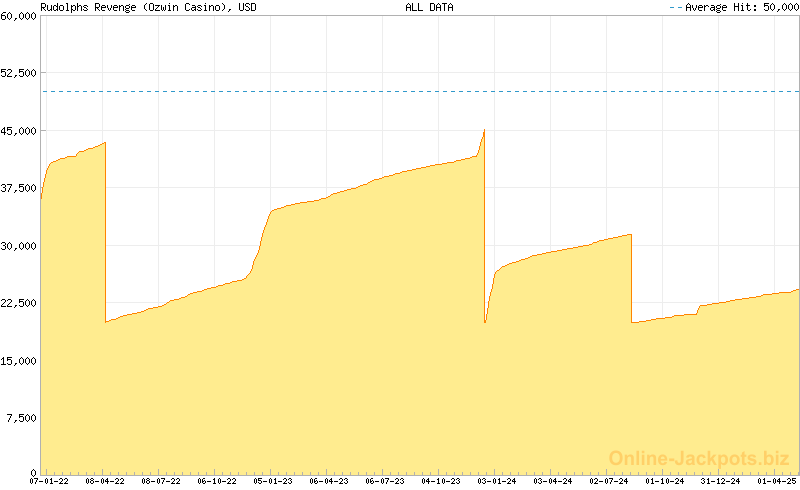Image resolution: width=800 pixels, height=490 pixels.
Task: Click the 52,500 y-axis label
Action: coord(18,73)
